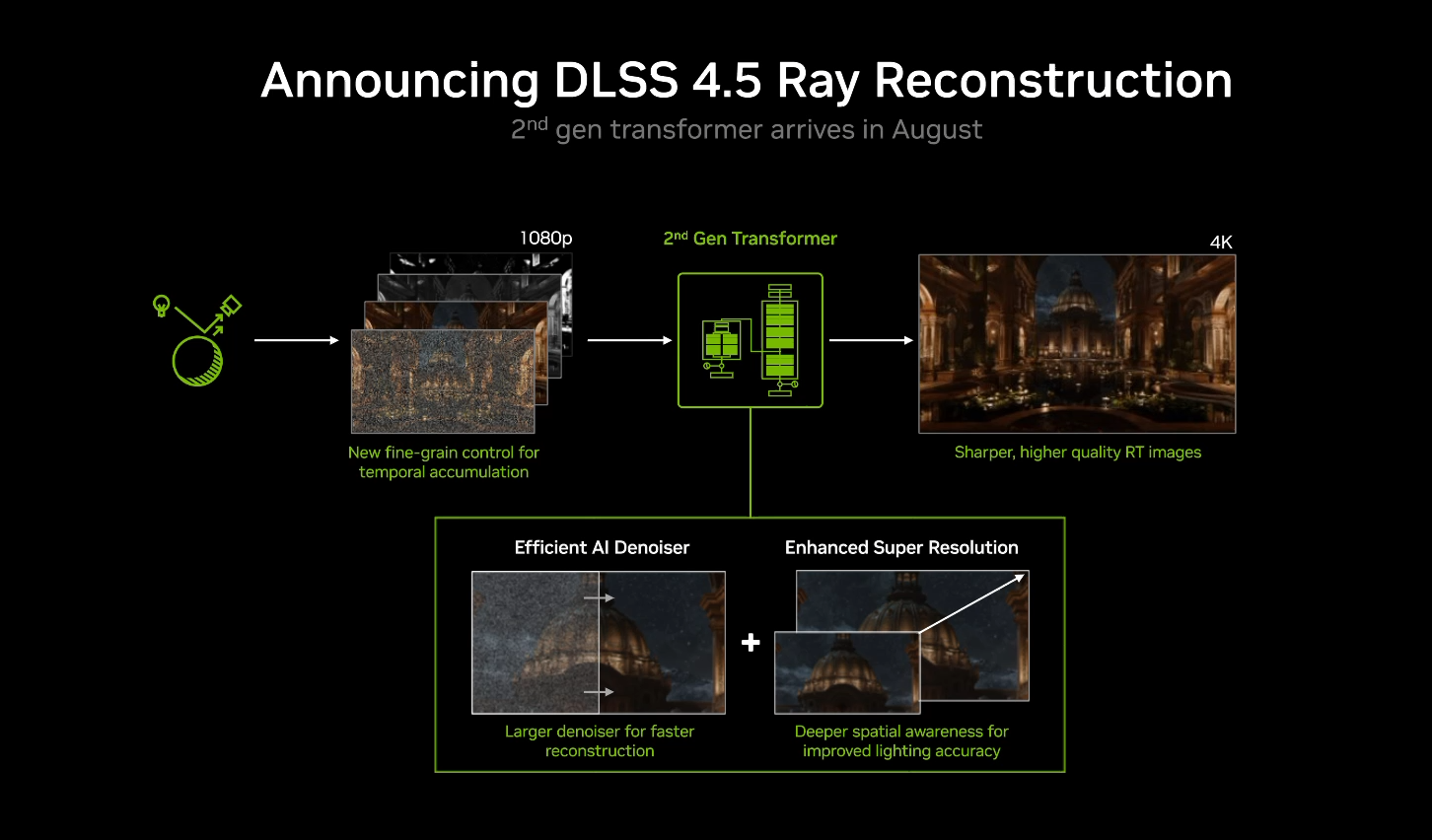Click 'New fine-grain control for temporal accumulation' caption
The image size is (1432, 840).
[444, 462]
